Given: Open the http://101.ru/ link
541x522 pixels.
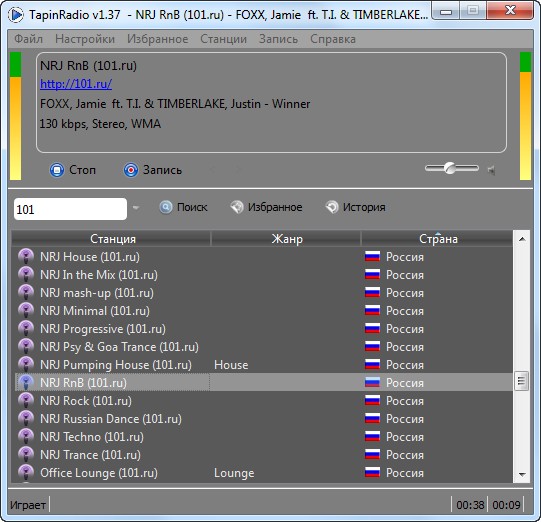Looking at the screenshot, I should click(76, 84).
